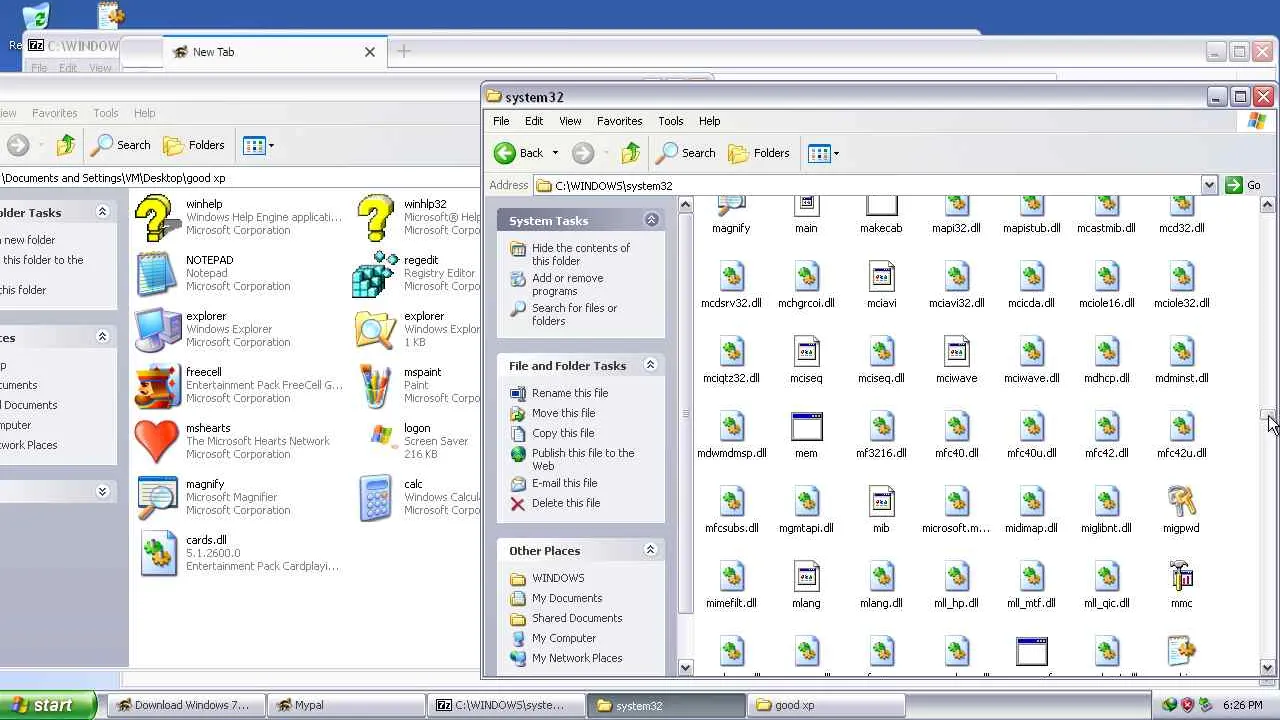
Task: Select the freecell icon in good xp window
Action: click(157, 387)
